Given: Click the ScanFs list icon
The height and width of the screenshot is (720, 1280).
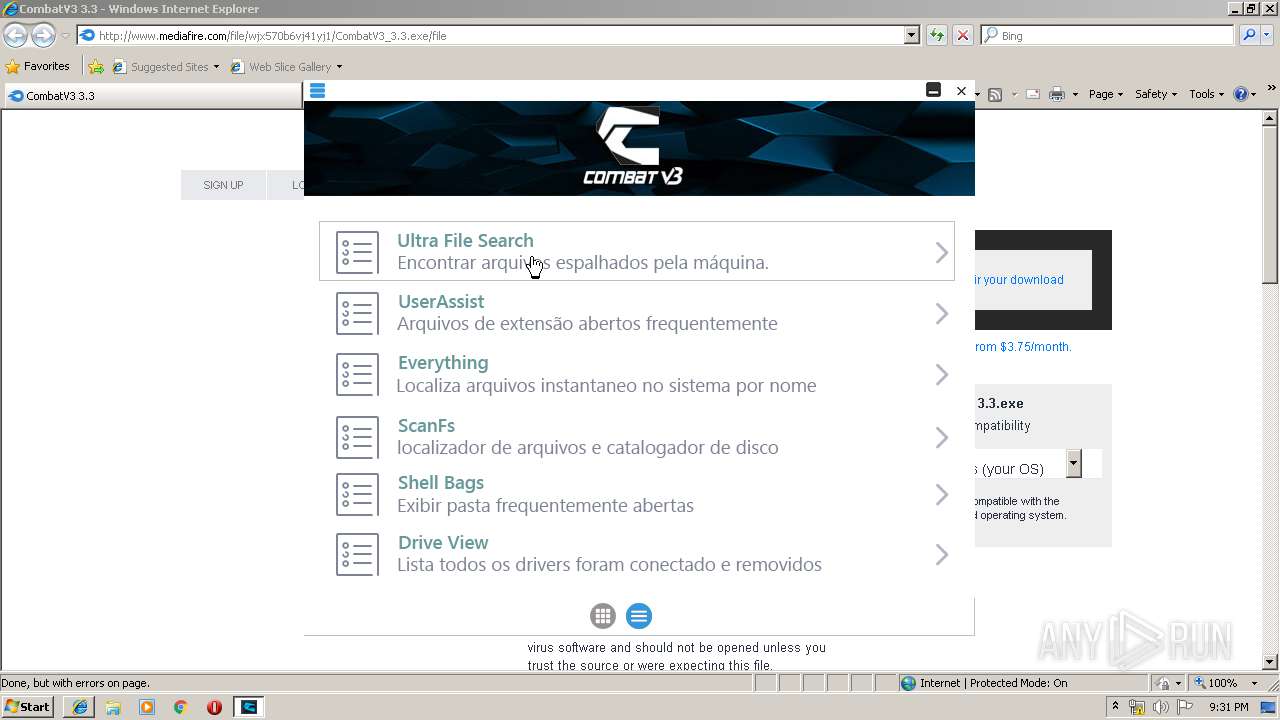Looking at the screenshot, I should (357, 438).
